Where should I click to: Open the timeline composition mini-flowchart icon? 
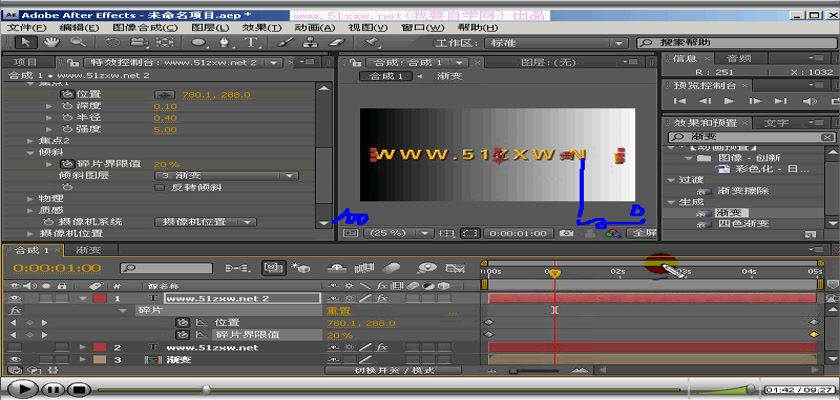click(x=235, y=268)
